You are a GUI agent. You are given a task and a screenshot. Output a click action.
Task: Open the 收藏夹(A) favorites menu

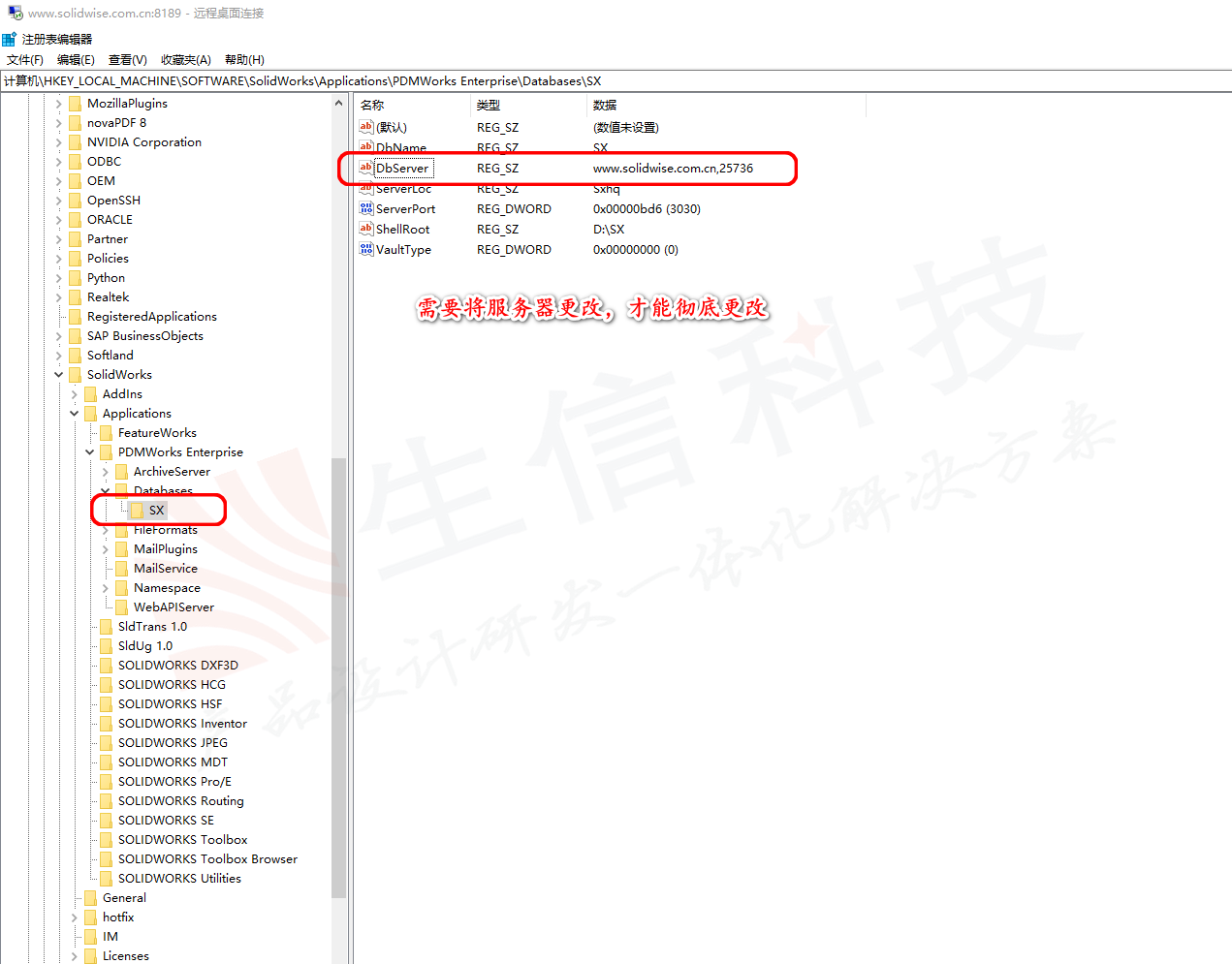click(x=185, y=60)
